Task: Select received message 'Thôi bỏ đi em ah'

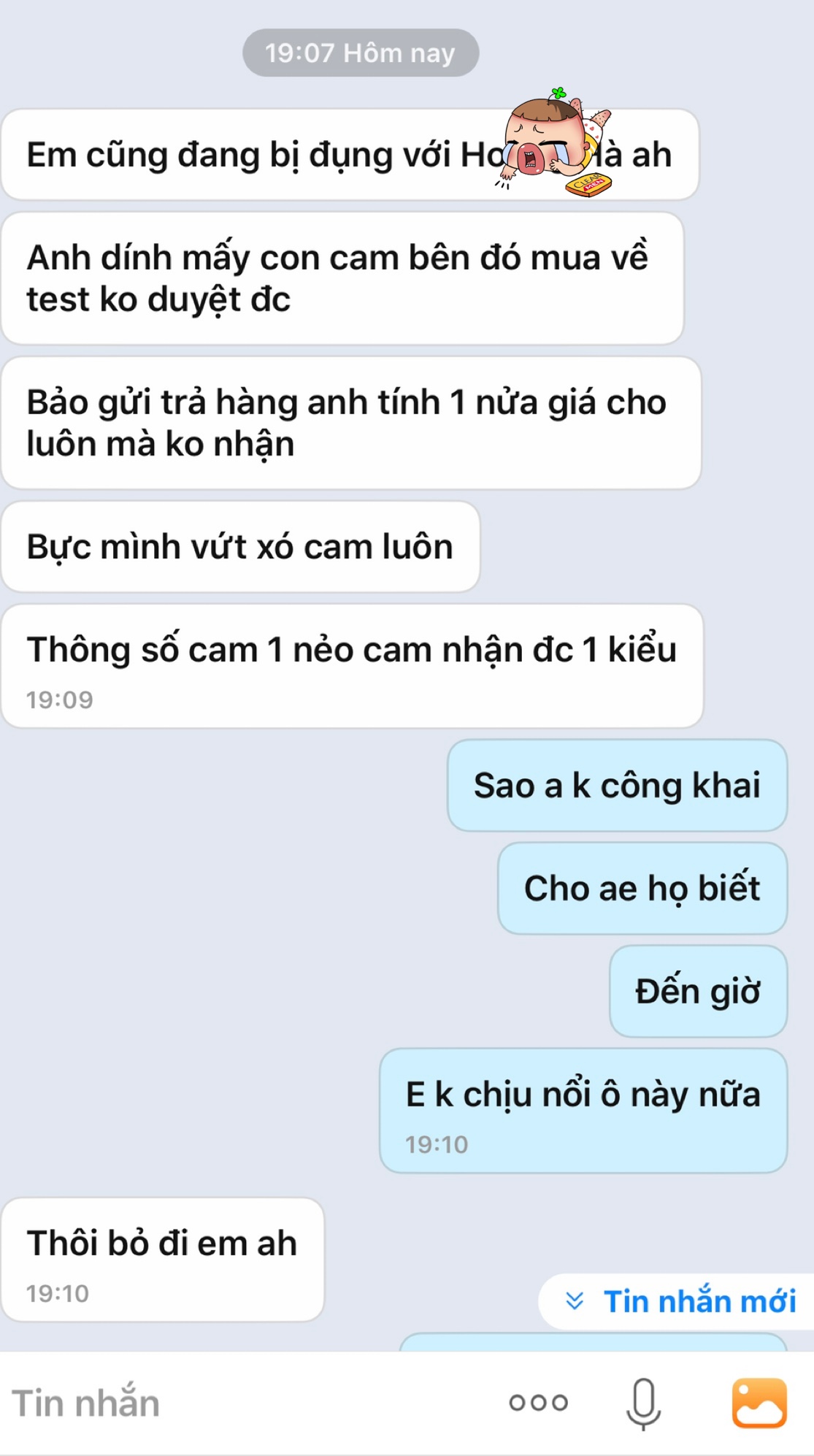Action: click(163, 1259)
